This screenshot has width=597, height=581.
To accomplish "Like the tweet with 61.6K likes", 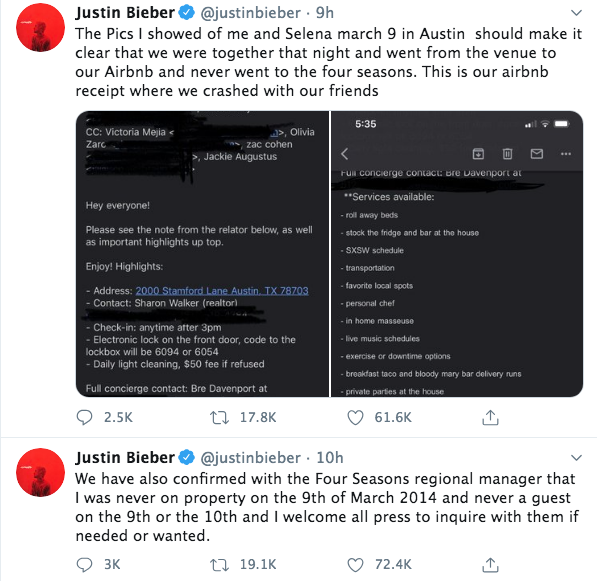I will (x=355, y=417).
